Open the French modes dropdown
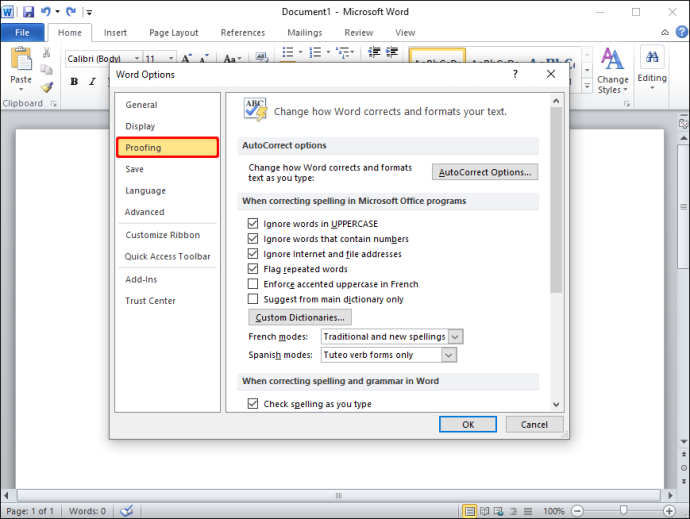Viewport: 690px width, 519px height. pyautogui.click(x=455, y=337)
